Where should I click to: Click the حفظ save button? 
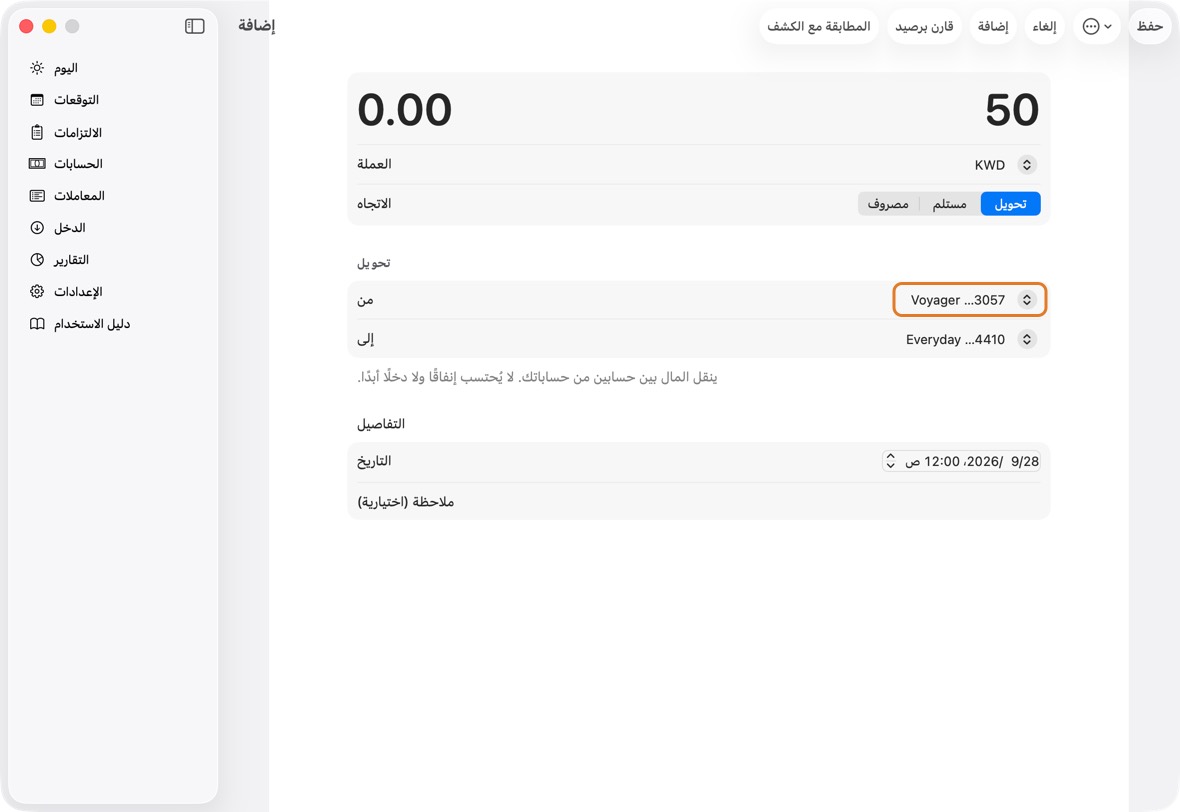point(1150,26)
